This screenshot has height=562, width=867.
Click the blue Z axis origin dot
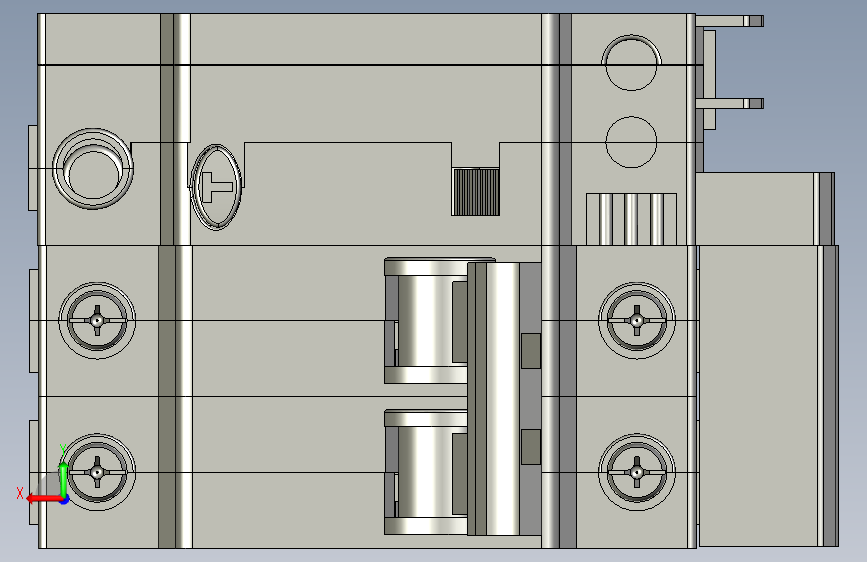point(65,500)
